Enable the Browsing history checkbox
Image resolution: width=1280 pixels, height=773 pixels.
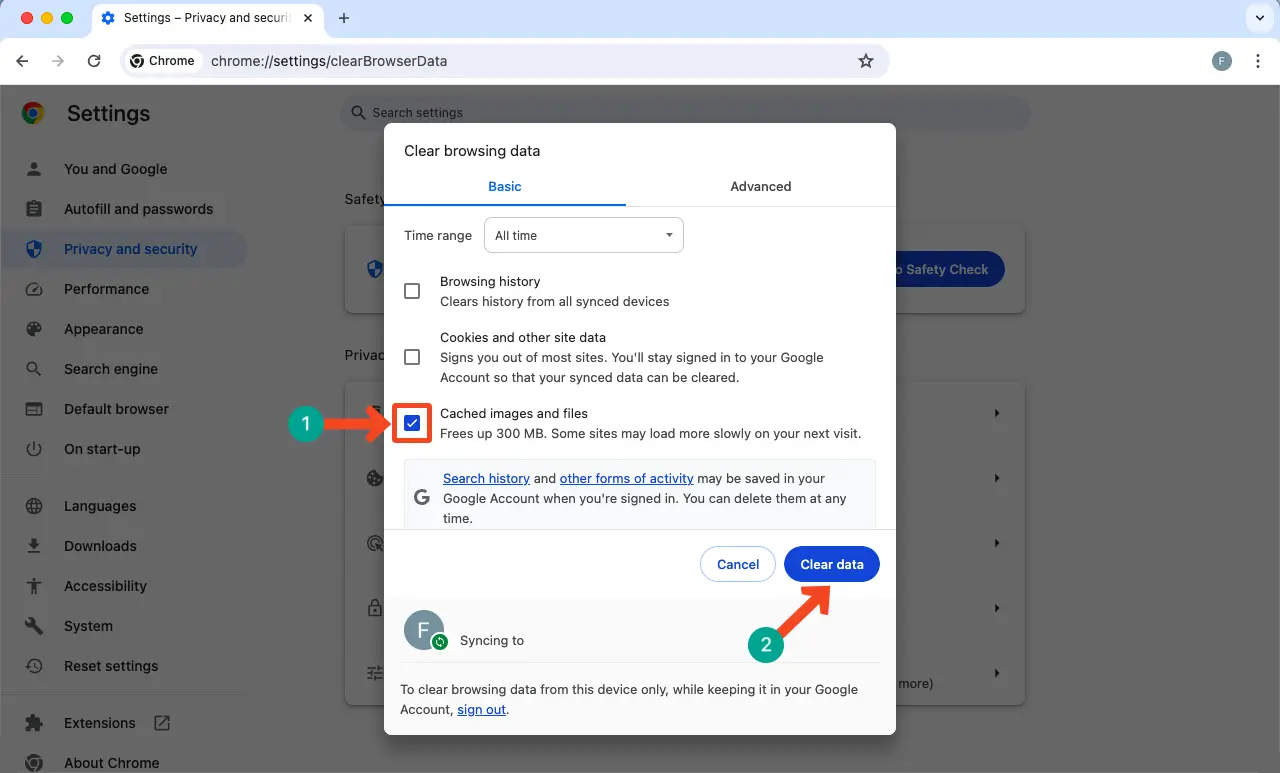click(x=412, y=291)
